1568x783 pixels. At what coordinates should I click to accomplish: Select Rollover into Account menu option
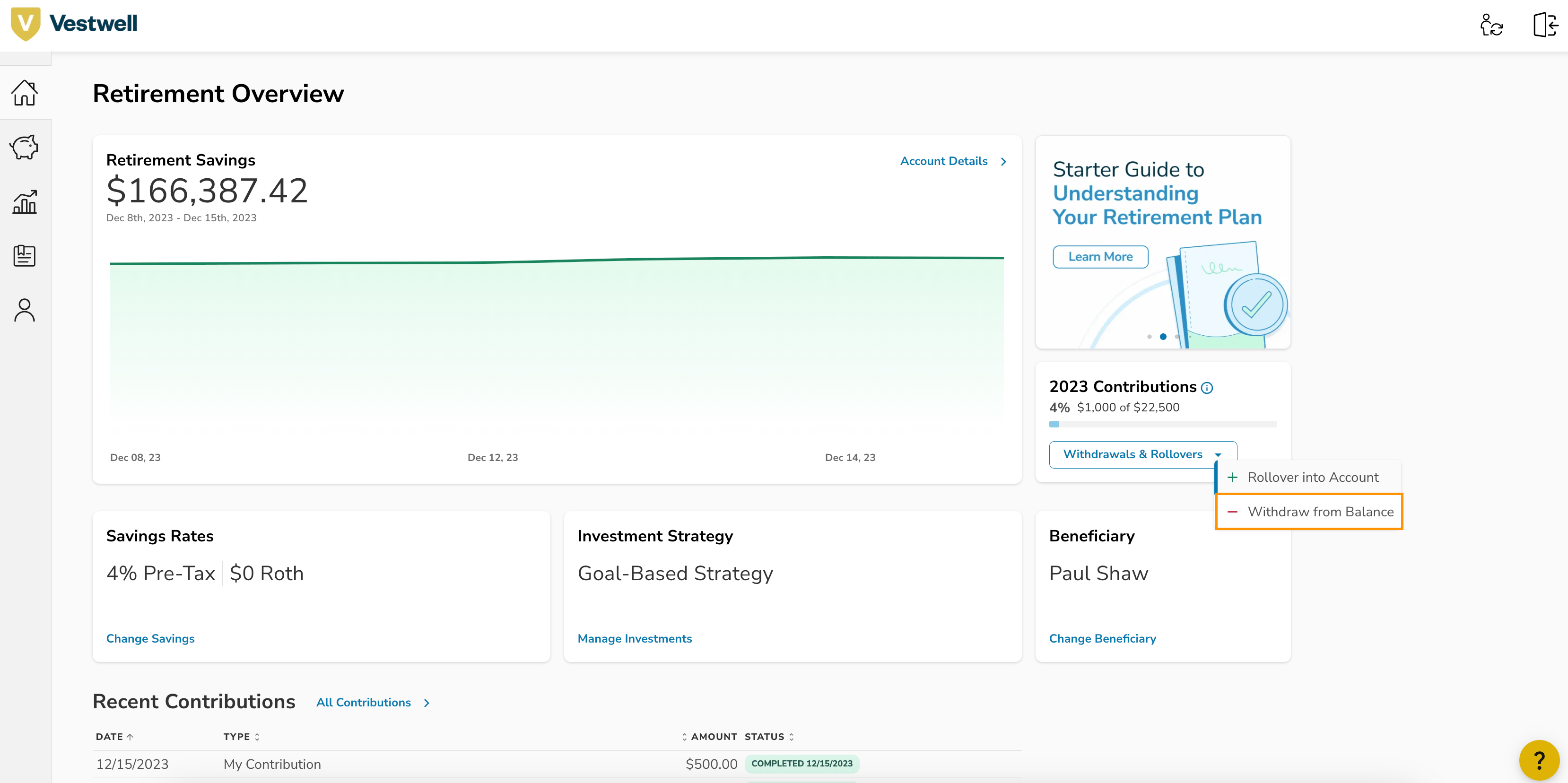[1312, 478]
